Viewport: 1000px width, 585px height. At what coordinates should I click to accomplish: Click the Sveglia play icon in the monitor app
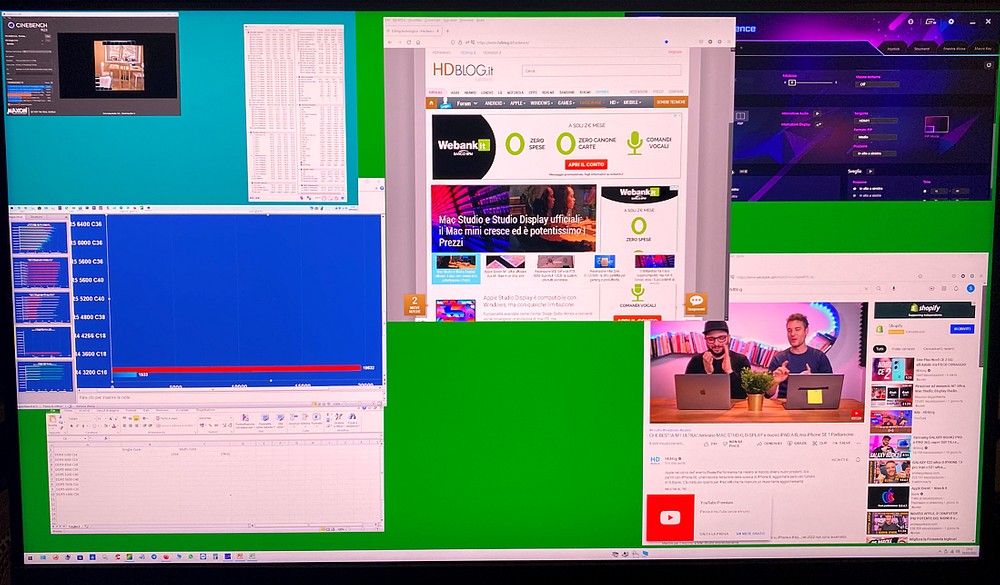point(870,172)
